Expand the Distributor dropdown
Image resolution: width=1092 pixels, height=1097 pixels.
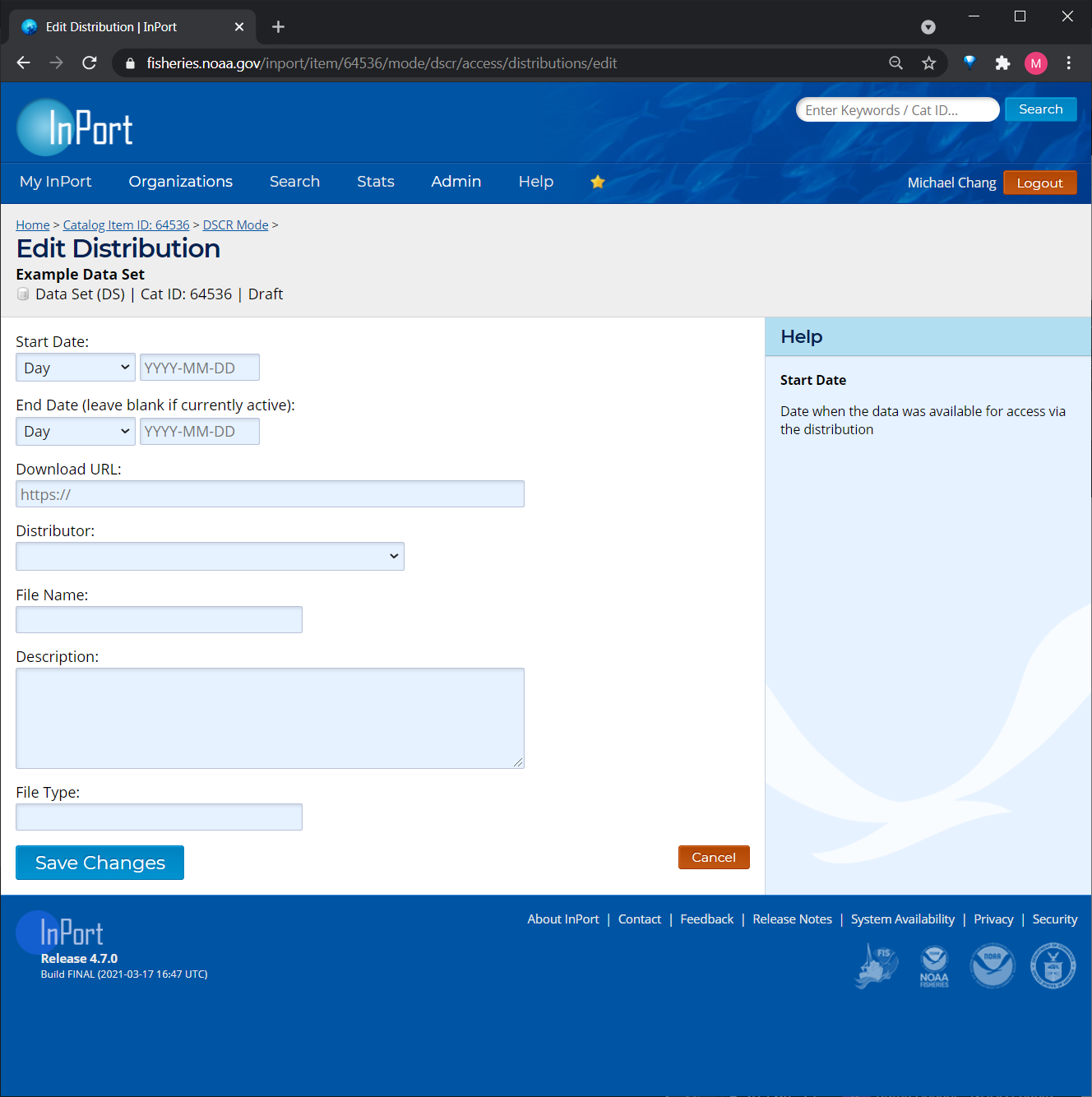210,556
